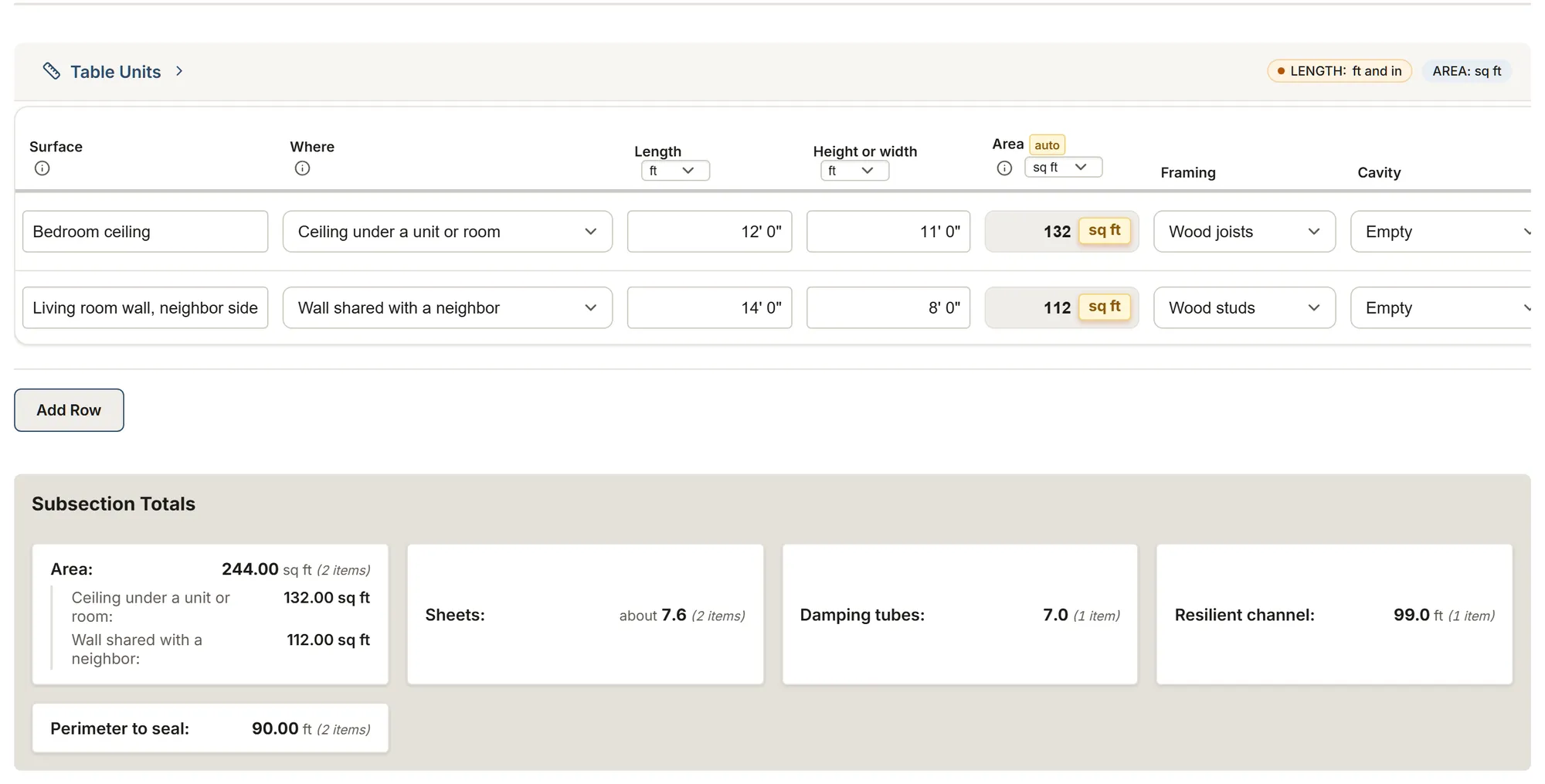Open the Wood studs framing dropdown
The width and height of the screenshot is (1545, 784).
pyautogui.click(x=1244, y=307)
